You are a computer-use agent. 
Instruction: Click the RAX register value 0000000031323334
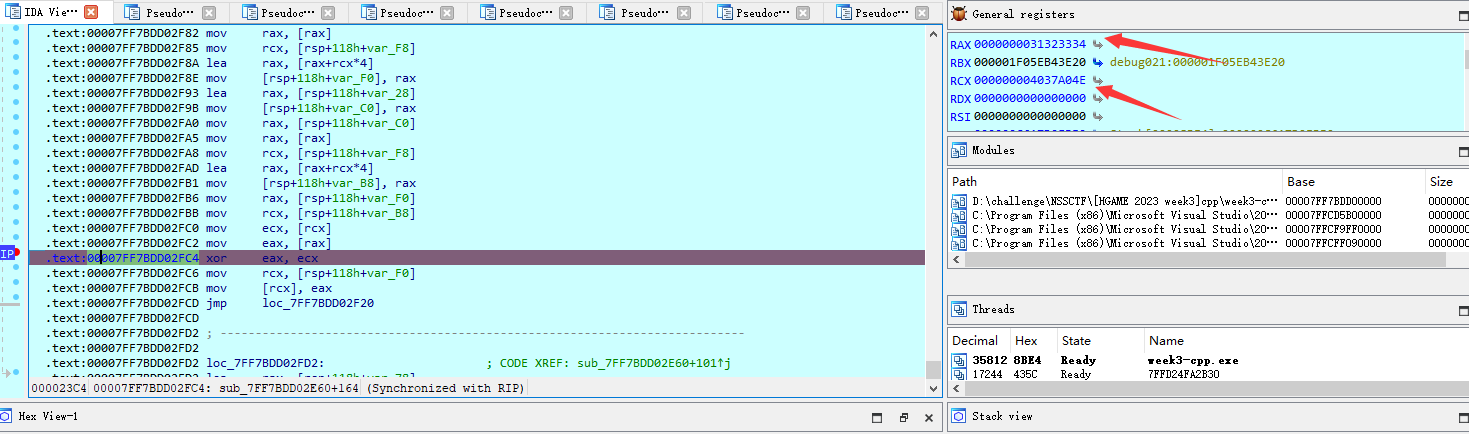click(x=1030, y=44)
